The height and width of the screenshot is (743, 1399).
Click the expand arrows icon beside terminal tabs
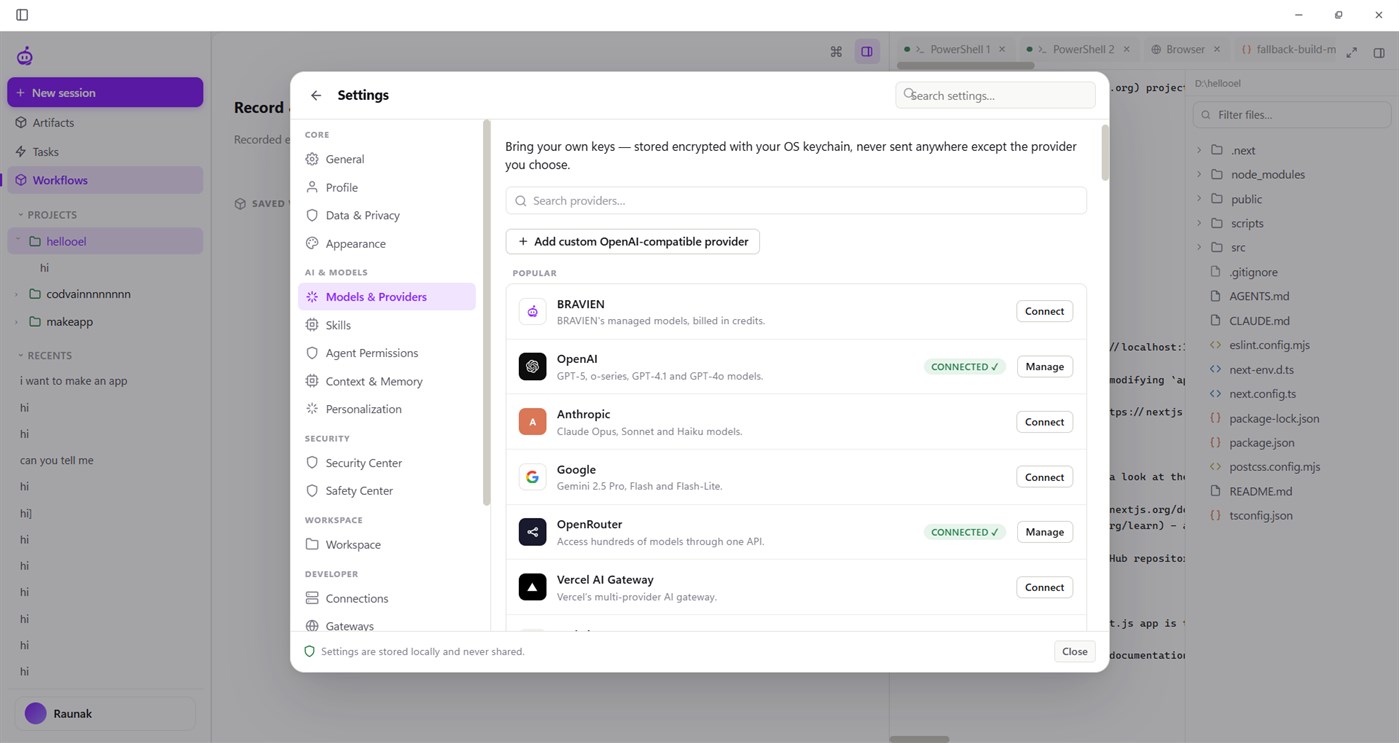point(1352,52)
